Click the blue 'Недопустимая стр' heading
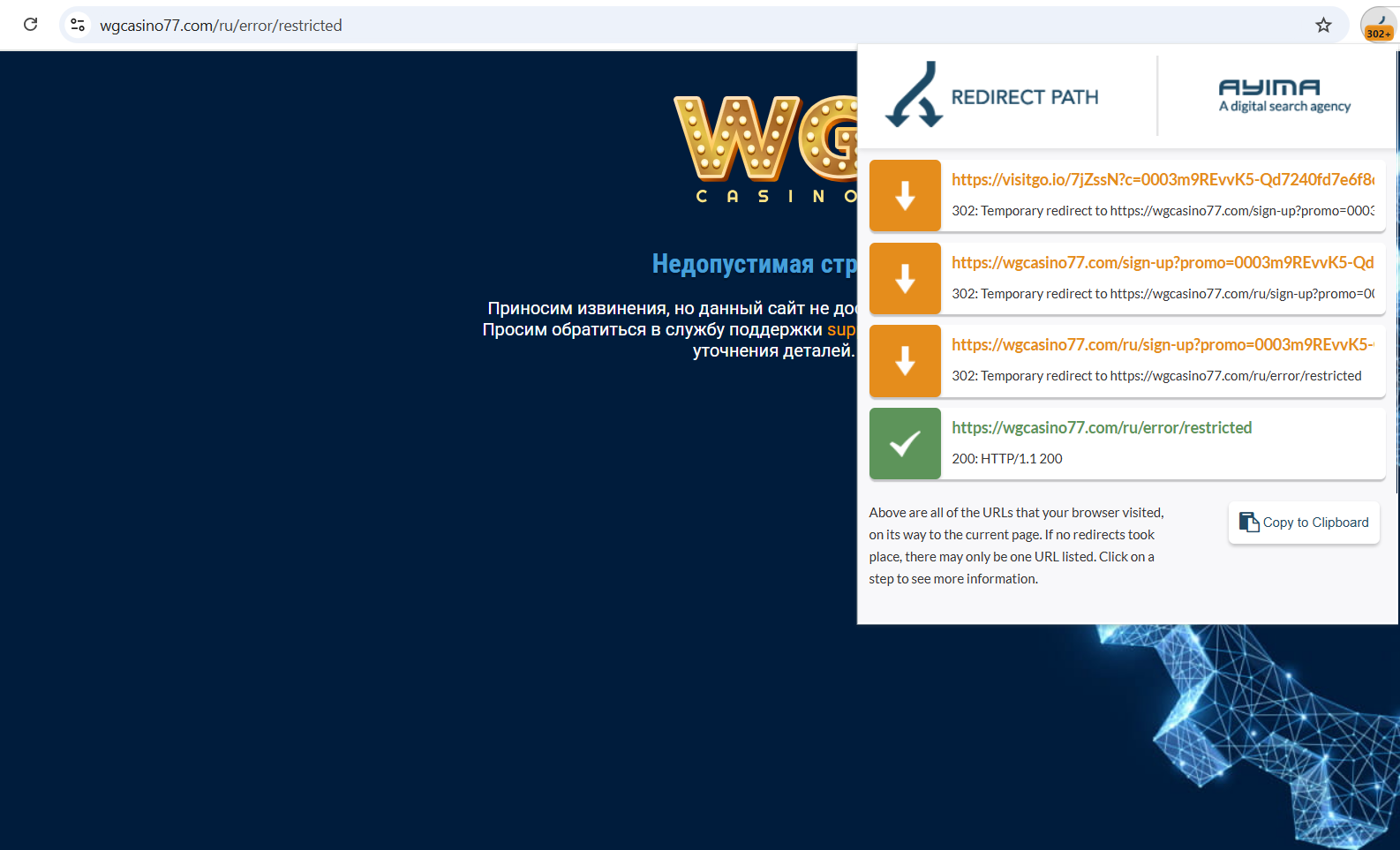Screen dimensions: 1400x850 754,264
